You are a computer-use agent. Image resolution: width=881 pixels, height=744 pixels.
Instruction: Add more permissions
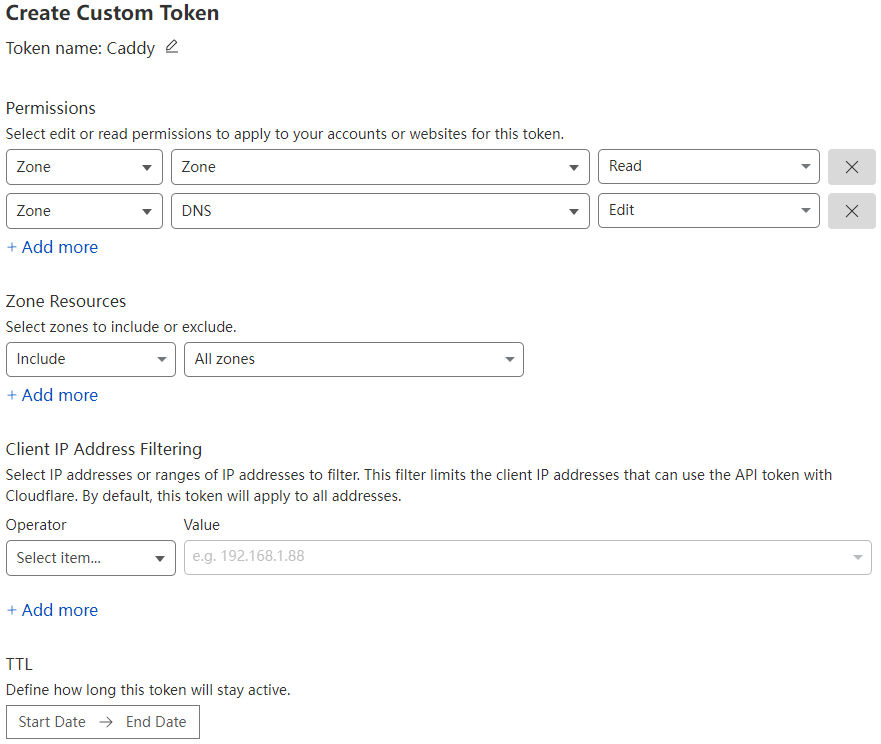[x=52, y=246]
